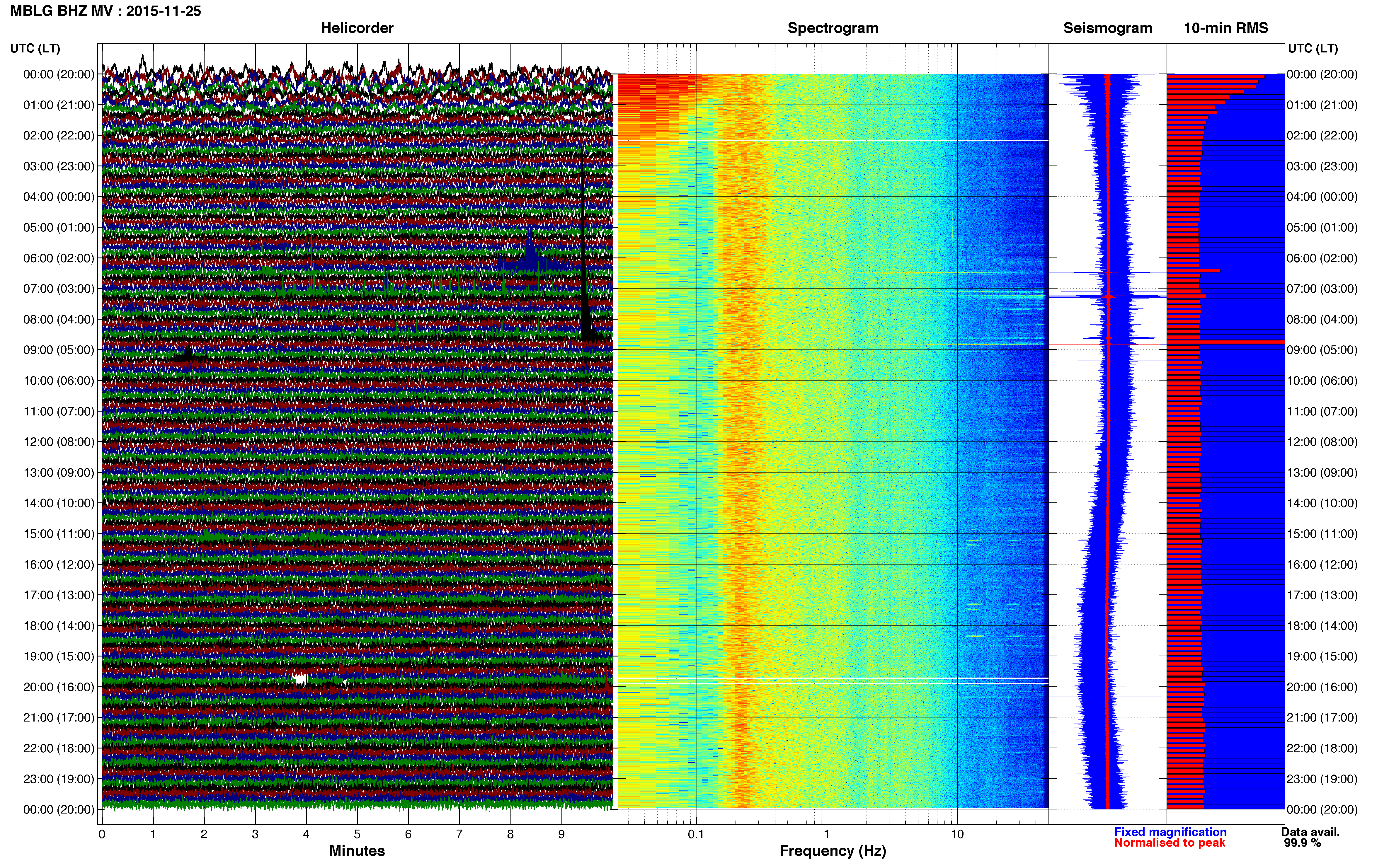Image resolution: width=1389 pixels, height=868 pixels.
Task: Click the "10" tick on Frequency axis
Action: 957,834
